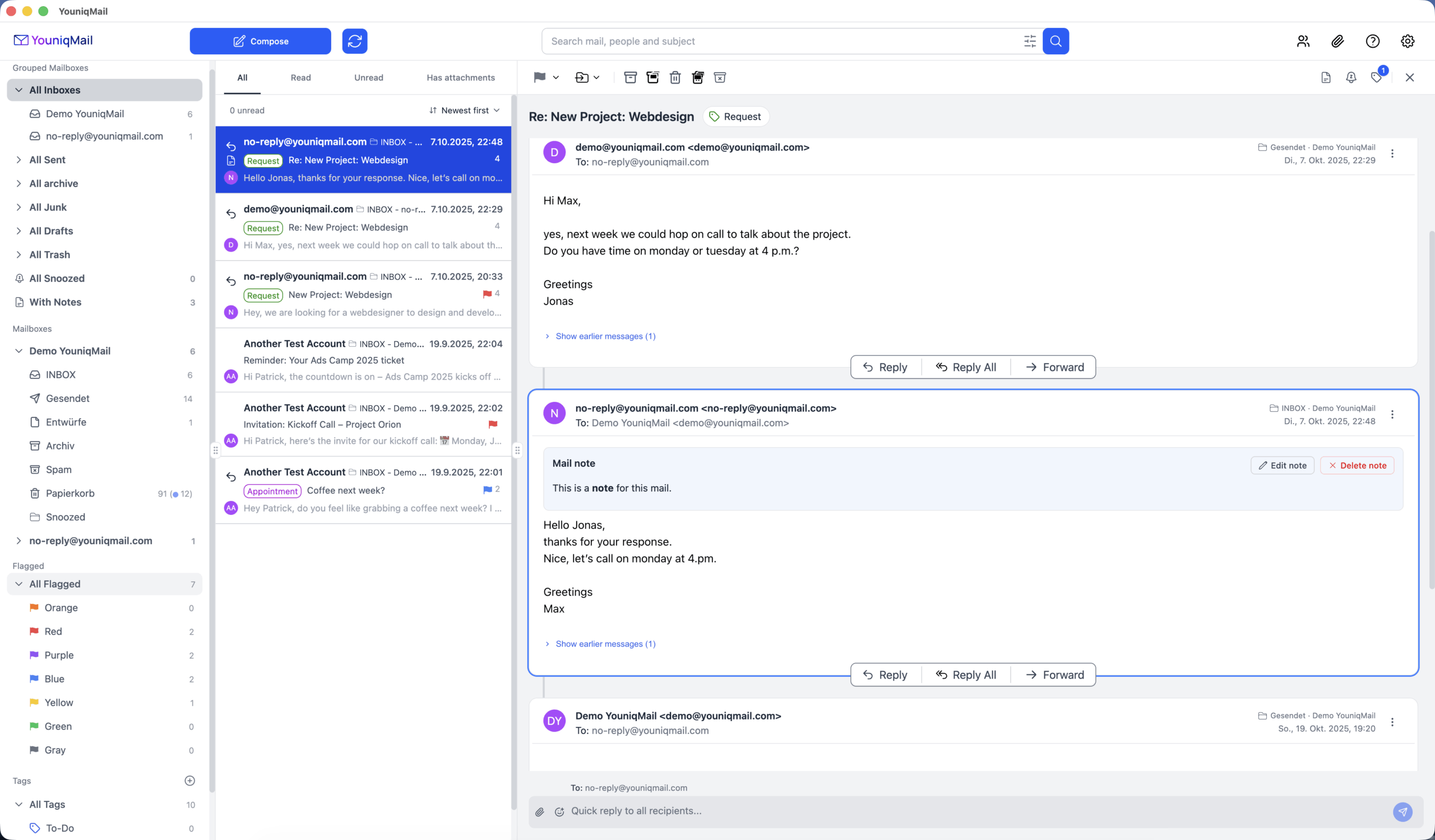1435x840 pixels.
Task: Switch to the Has attachments tab
Action: (x=460, y=77)
